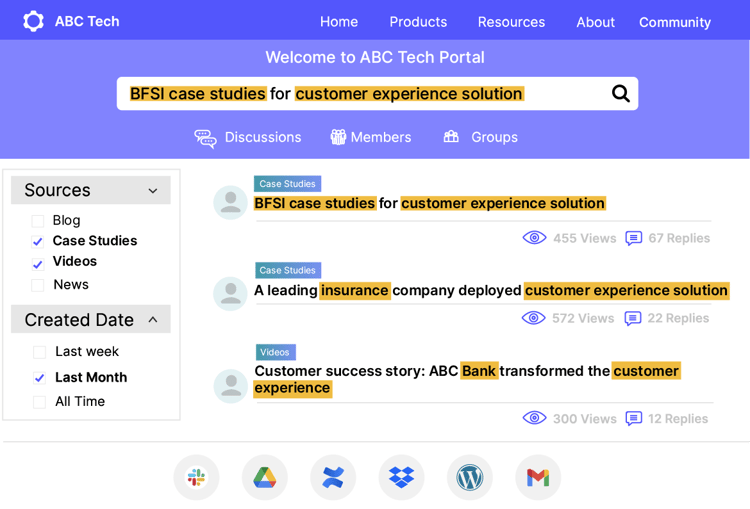
Task: Uncheck the Videos source checkbox
Action: coord(38,263)
